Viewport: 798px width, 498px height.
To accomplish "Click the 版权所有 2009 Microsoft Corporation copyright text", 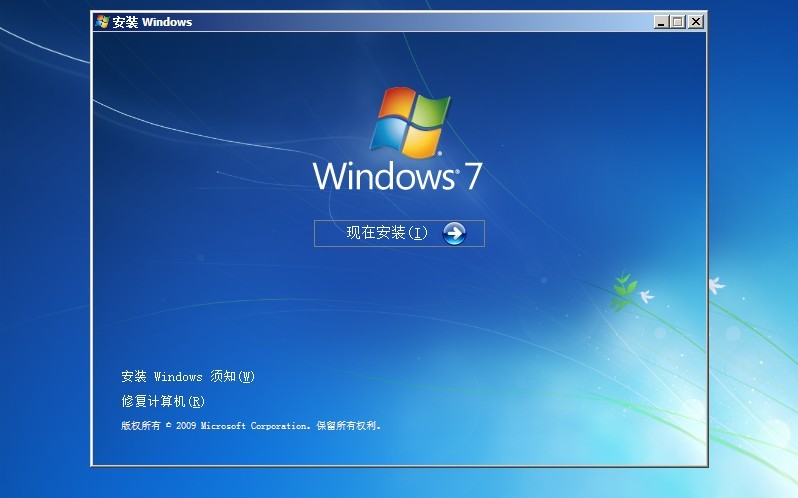I will 251,426.
